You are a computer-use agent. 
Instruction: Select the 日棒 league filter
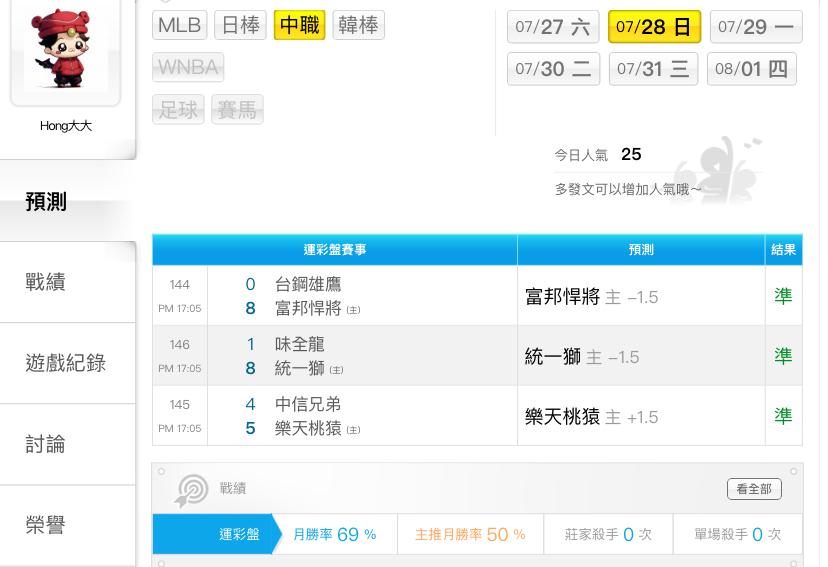coord(240,25)
